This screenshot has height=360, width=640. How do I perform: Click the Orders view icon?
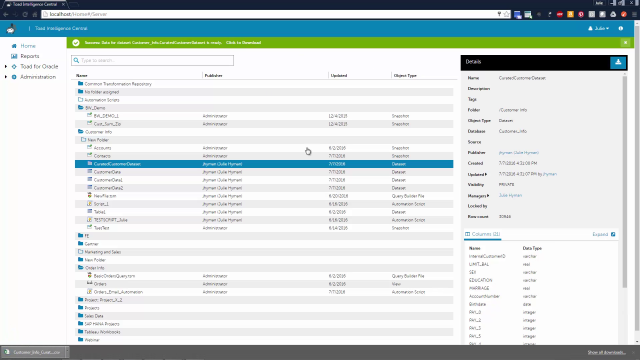[90, 283]
